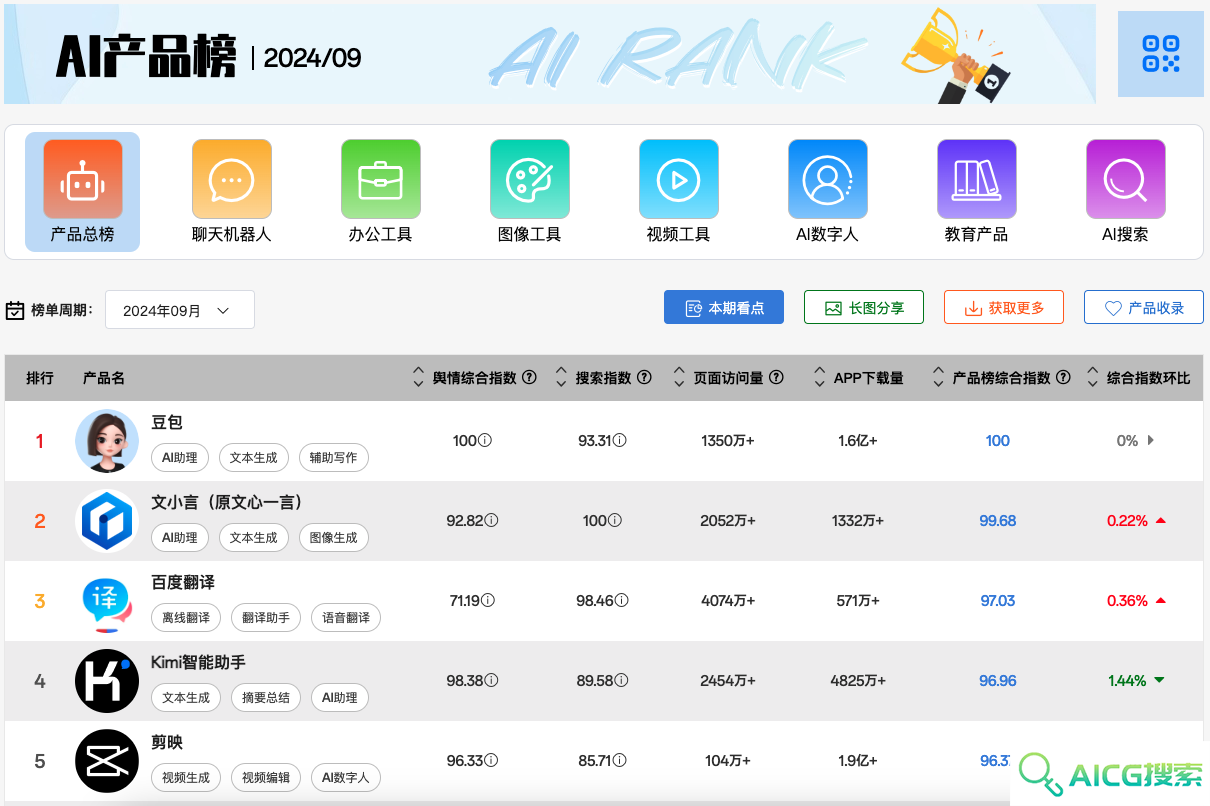Sort by 产品榜综合指数 column arrows
Viewport: 1210px width, 806px height.
pos(938,378)
